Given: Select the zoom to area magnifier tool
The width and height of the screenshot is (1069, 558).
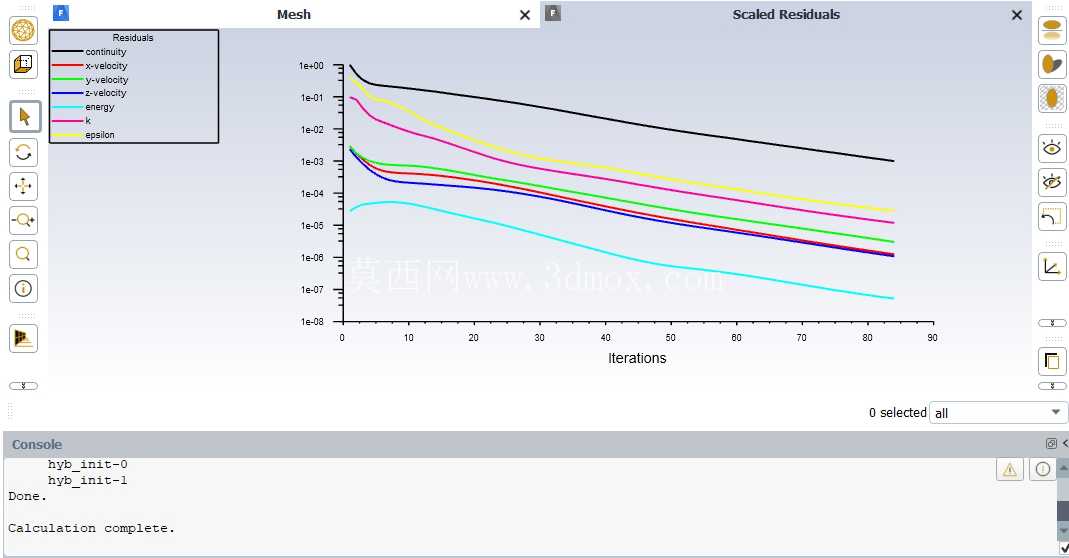Looking at the screenshot, I should click(23, 254).
